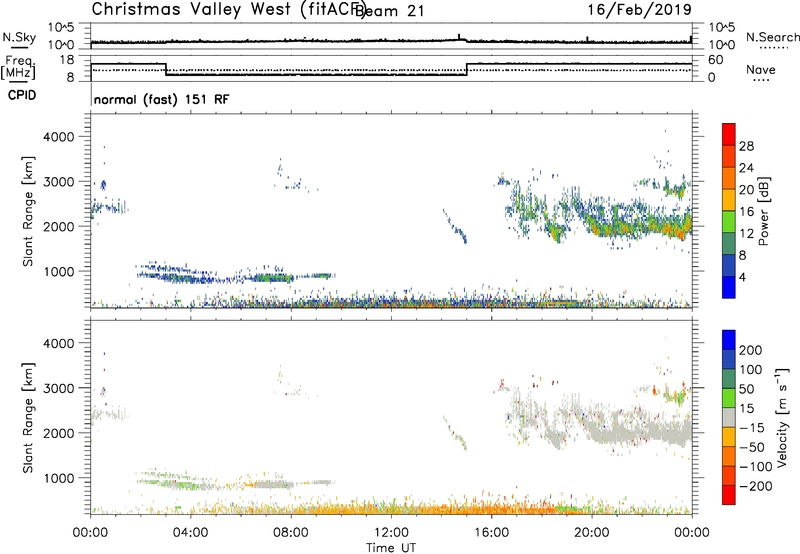
Task: Click the "50" label on the velocity colorbar
Action: (747, 389)
